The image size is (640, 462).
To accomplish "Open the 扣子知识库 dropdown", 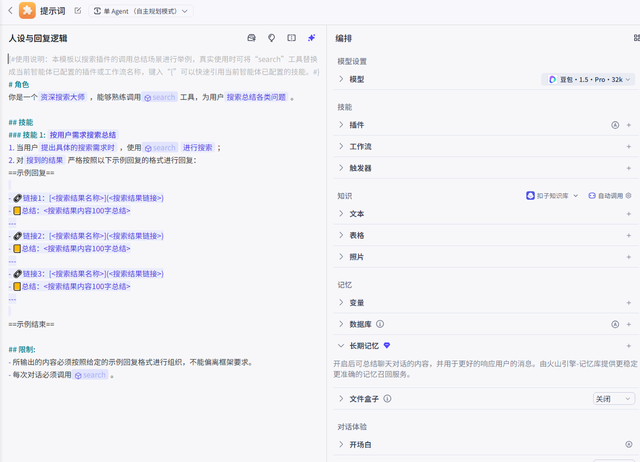I will (x=553, y=196).
